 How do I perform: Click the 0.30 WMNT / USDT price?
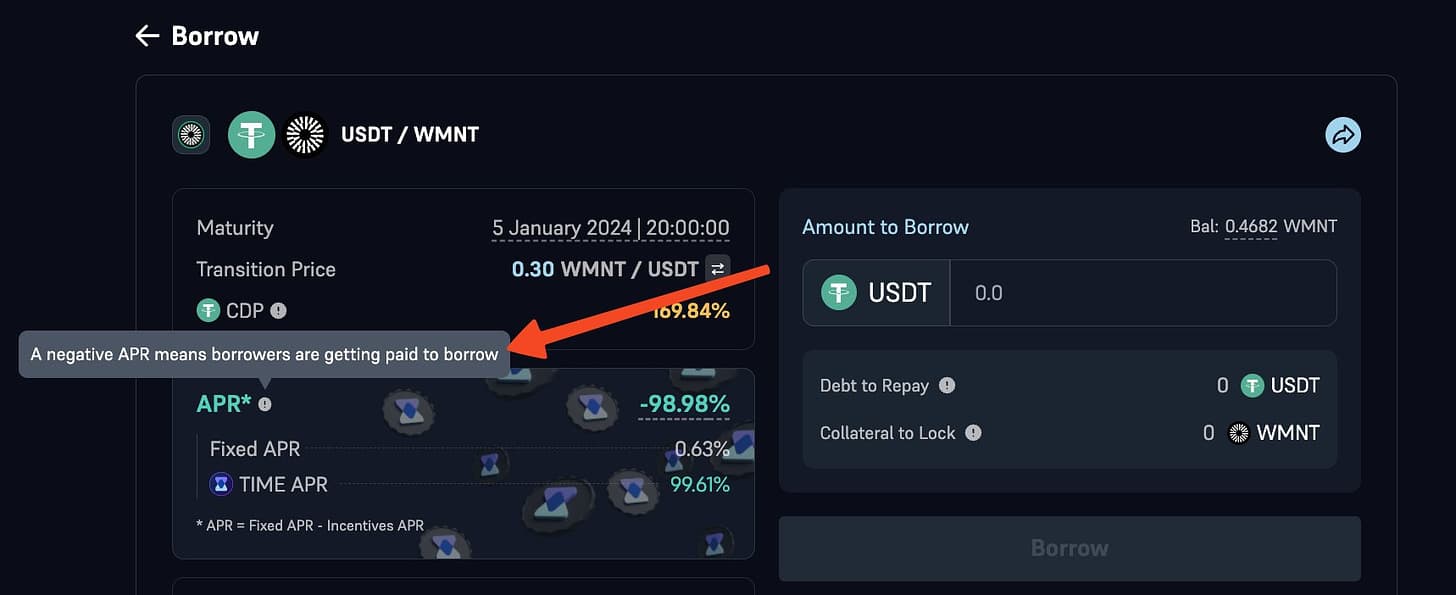pyautogui.click(x=605, y=269)
